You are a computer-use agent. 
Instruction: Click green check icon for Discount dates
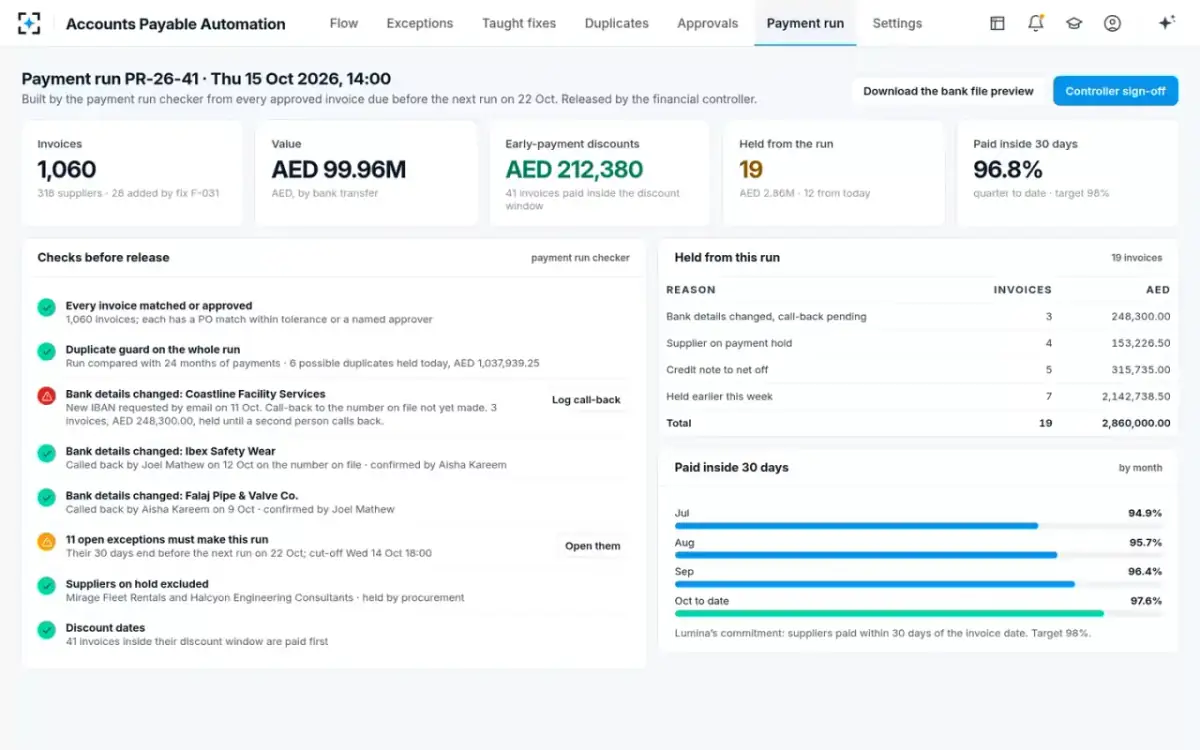coord(46,630)
